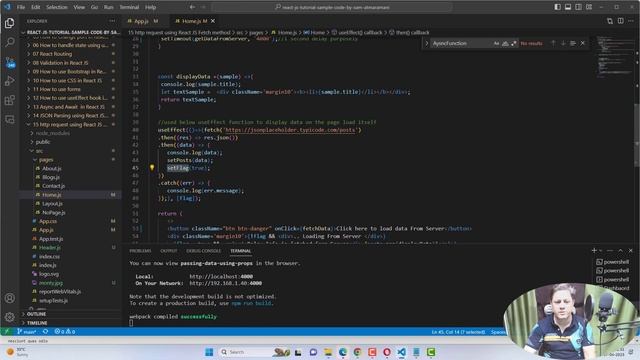The width and height of the screenshot is (640, 360).
Task: Open the Explorer view in activity bar
Action: point(9,23)
